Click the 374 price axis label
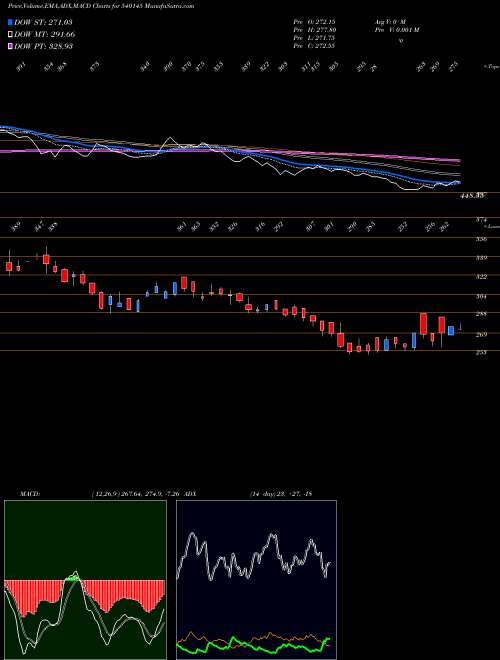The height and width of the screenshot is (660, 500). coord(482,220)
